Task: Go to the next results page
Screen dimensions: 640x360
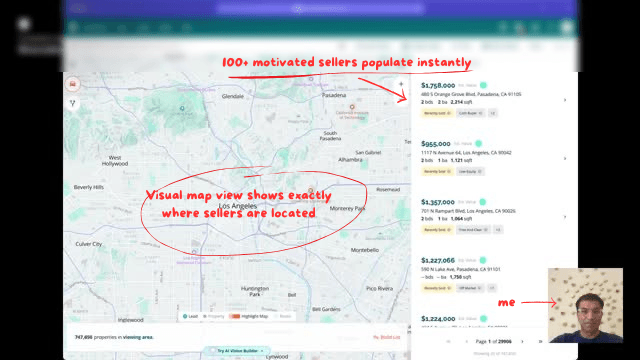Action: pyautogui.click(x=522, y=341)
